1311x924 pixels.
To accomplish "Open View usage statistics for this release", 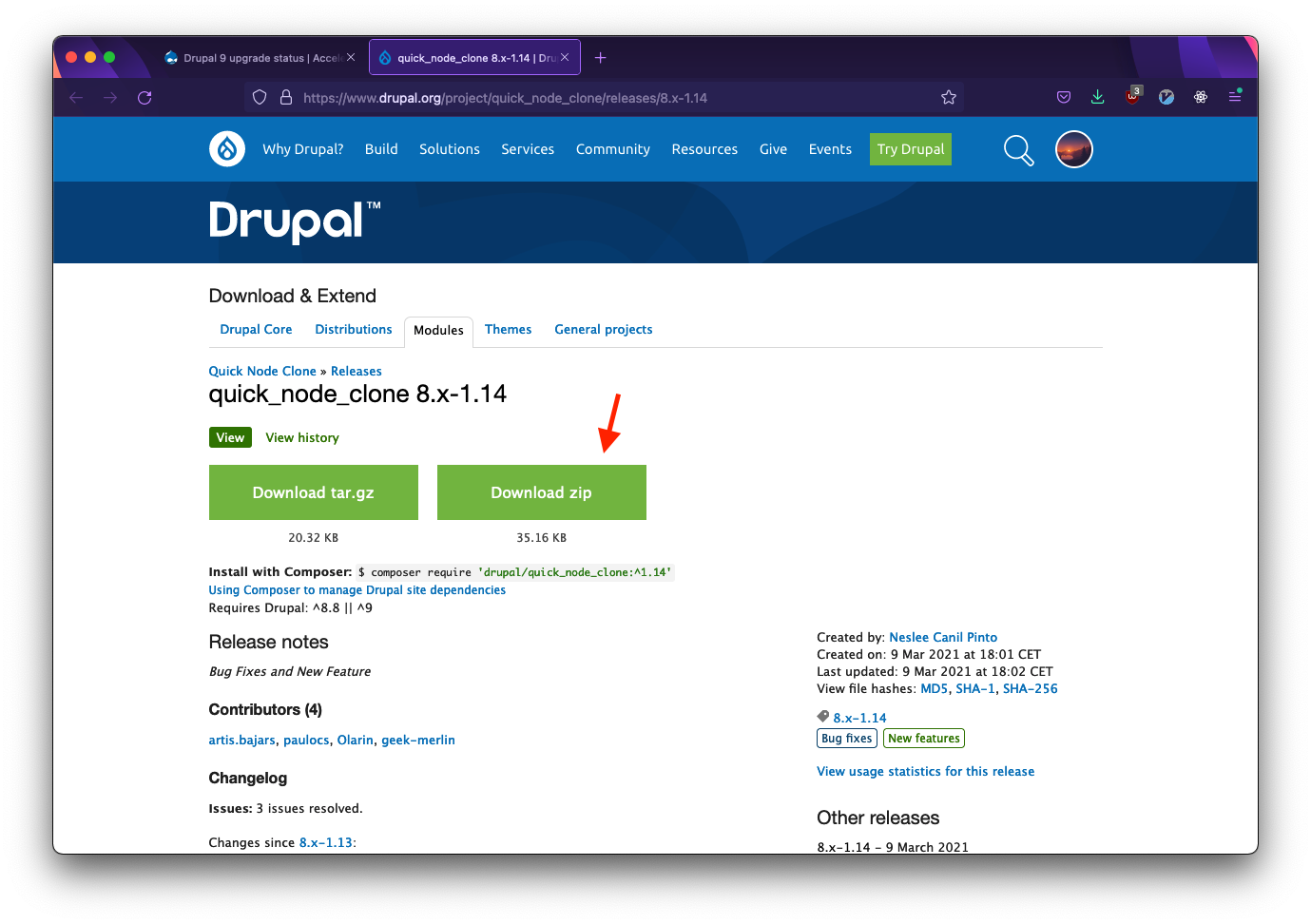I will 926,772.
